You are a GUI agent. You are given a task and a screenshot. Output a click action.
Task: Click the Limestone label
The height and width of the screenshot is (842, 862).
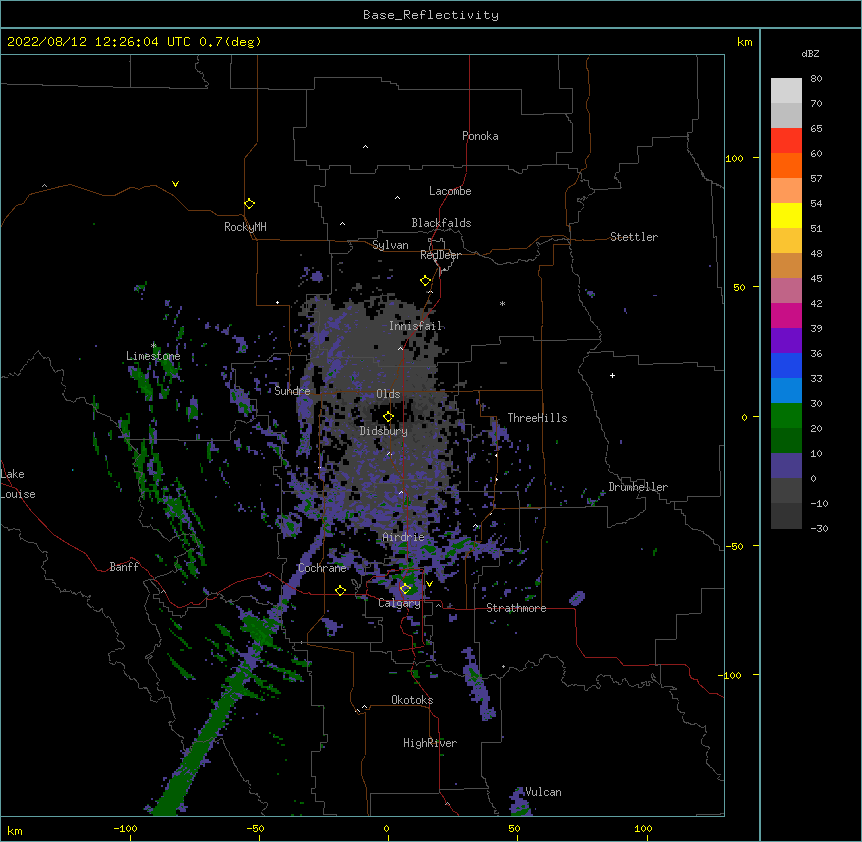tap(153, 356)
